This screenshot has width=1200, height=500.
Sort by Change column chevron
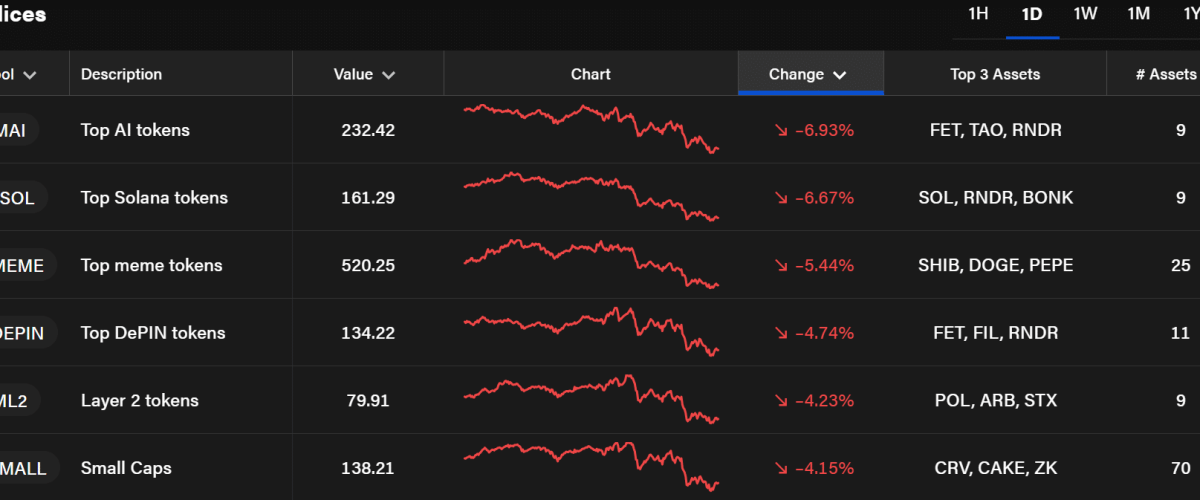pyautogui.click(x=839, y=75)
